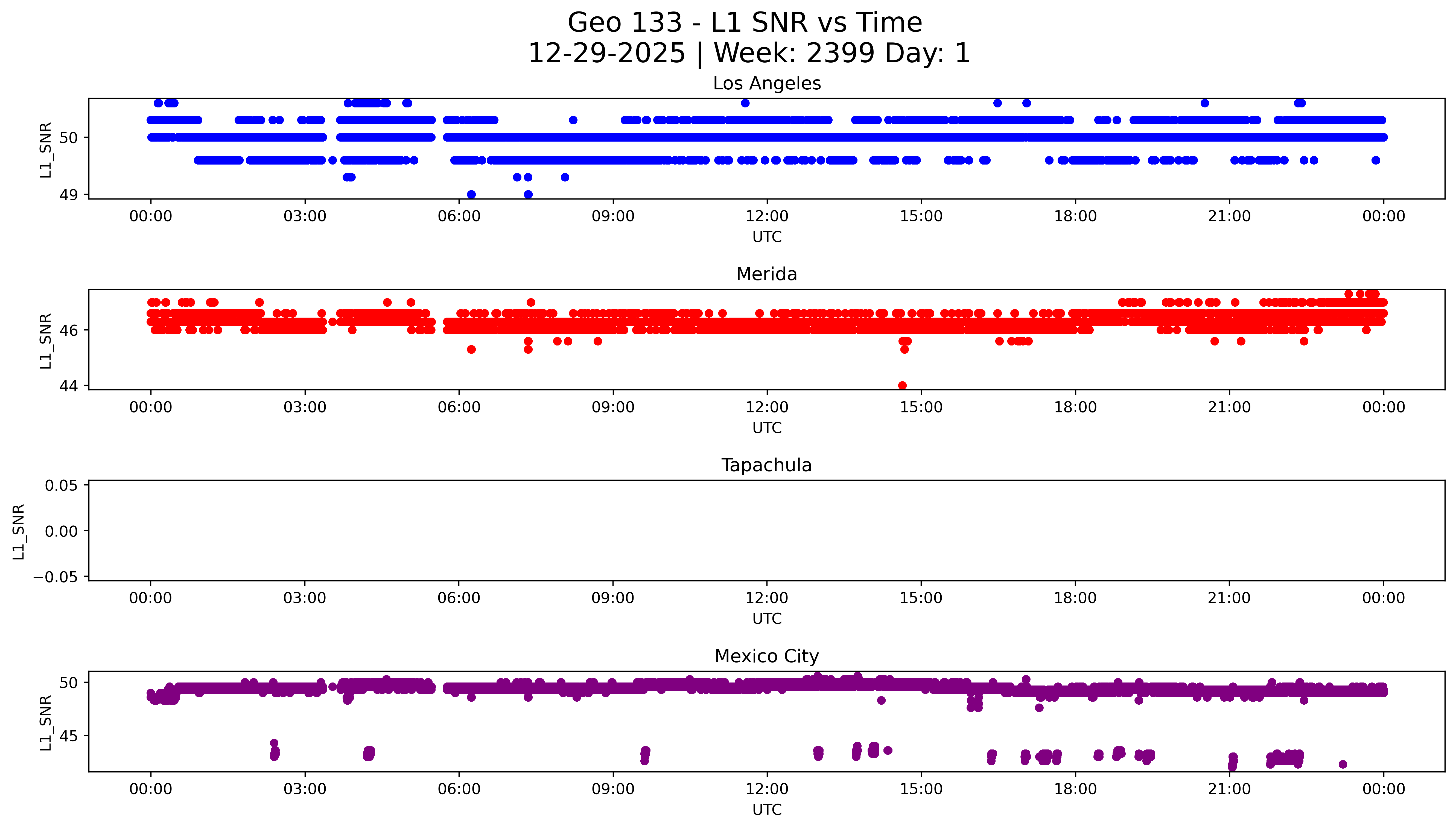Click the UTC axis label under Mexico City plot
The width and height of the screenshot is (1456, 829).
coord(766,810)
